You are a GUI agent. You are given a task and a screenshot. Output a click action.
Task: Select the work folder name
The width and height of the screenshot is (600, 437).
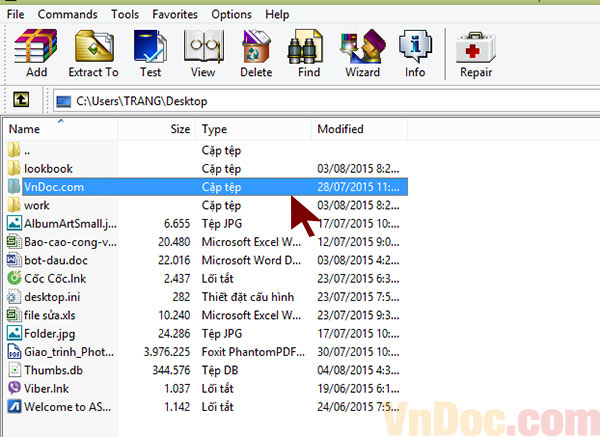pyautogui.click(x=37, y=205)
